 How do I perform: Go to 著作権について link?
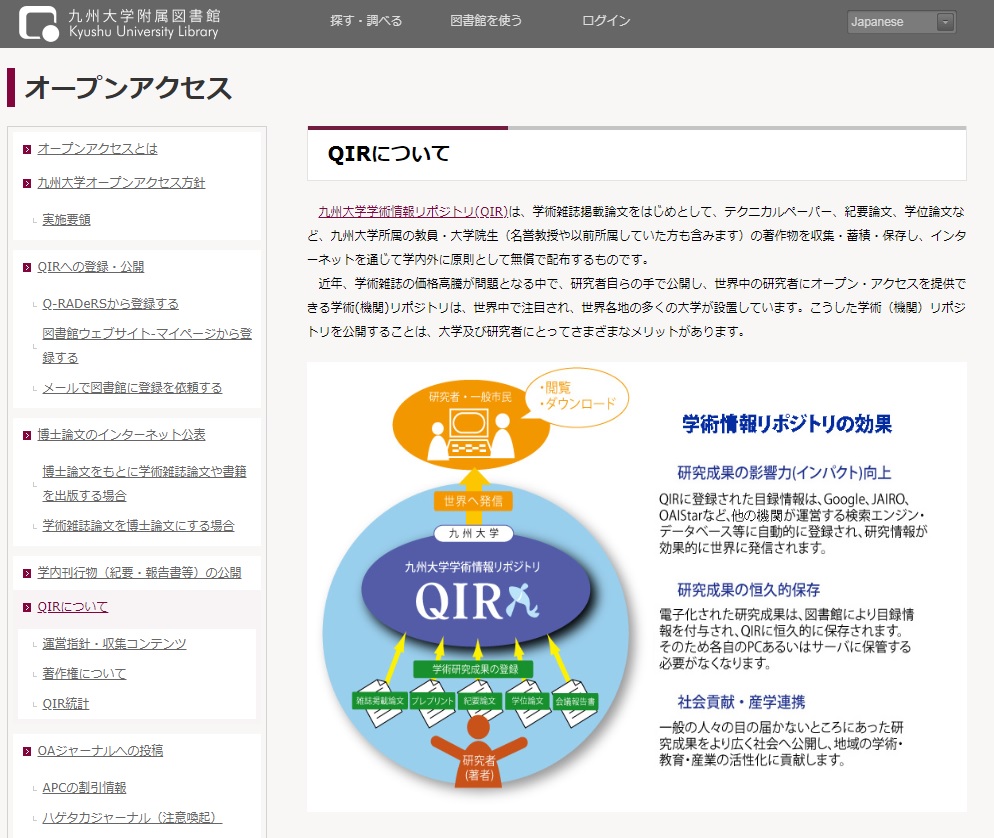84,673
